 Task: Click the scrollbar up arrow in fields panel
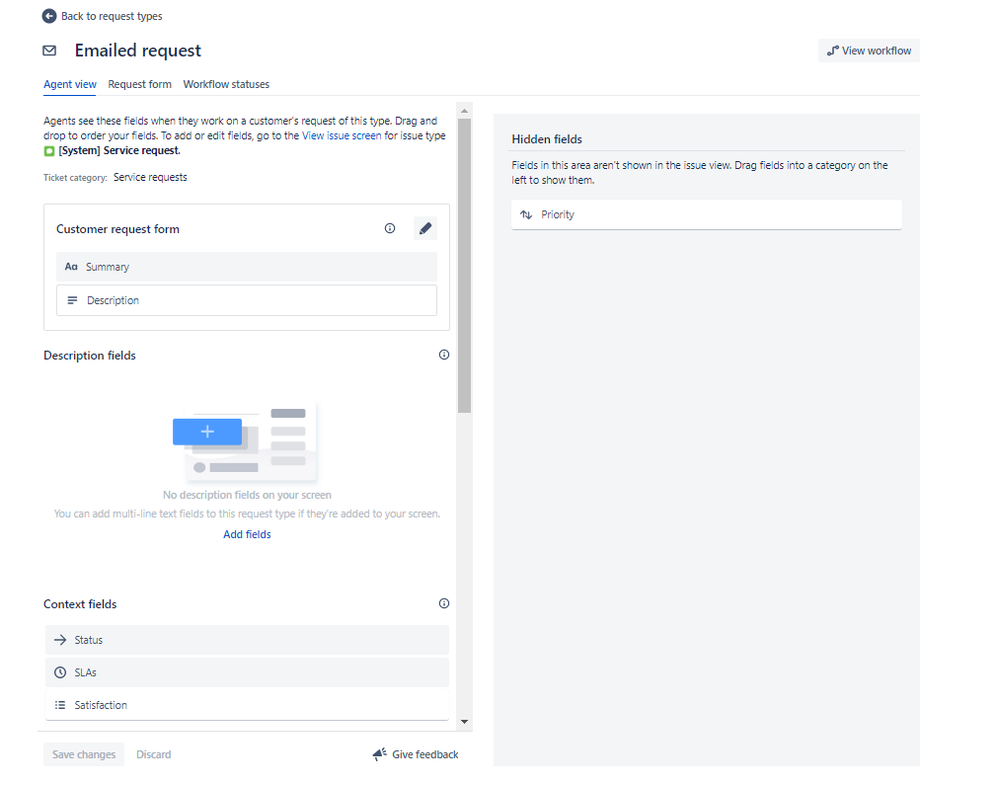click(464, 111)
